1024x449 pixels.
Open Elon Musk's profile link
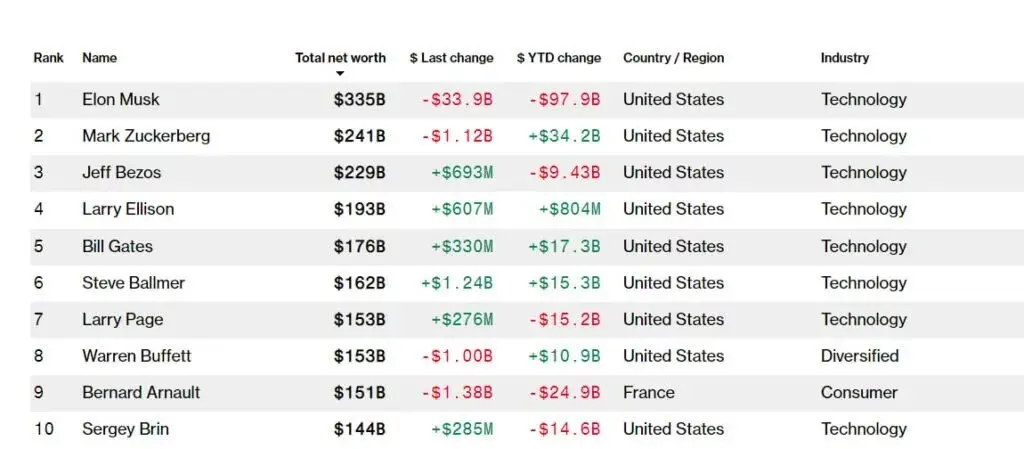tap(121, 100)
